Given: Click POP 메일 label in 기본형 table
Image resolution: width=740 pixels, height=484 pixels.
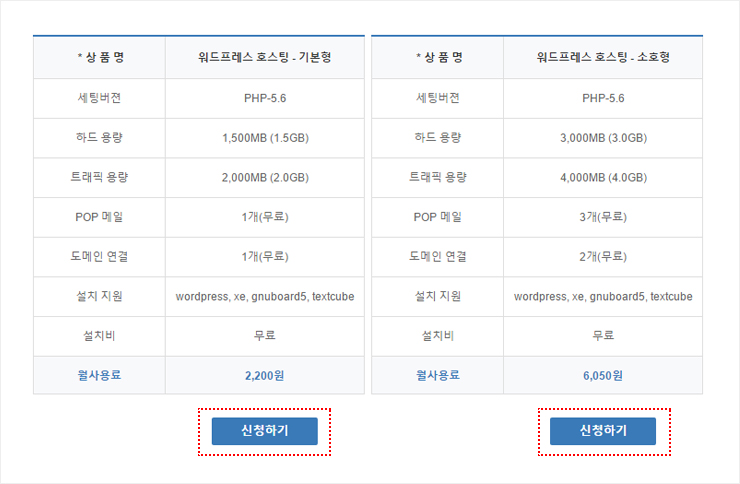Looking at the screenshot, I should (100, 217).
